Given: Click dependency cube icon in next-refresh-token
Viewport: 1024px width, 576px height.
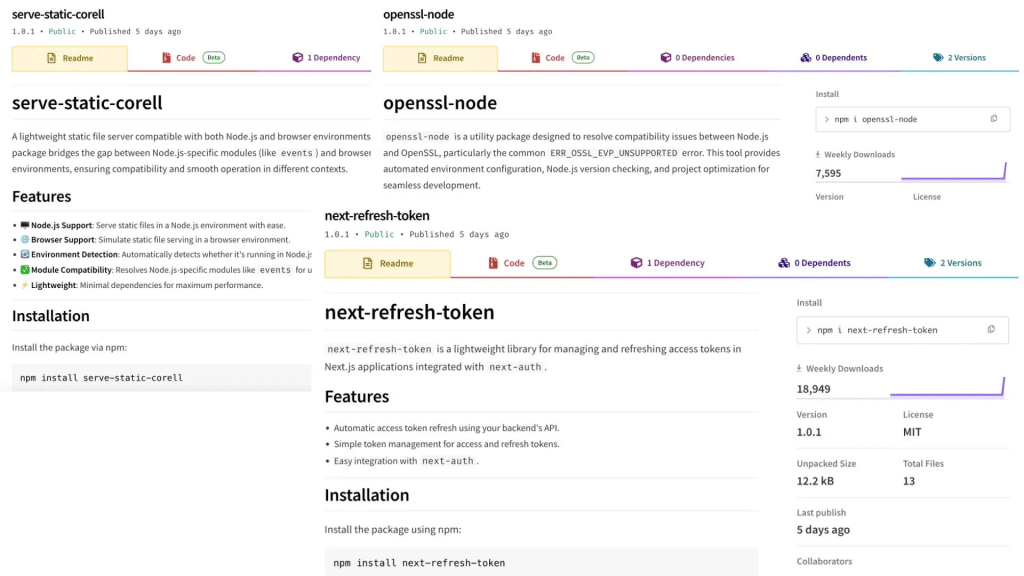Looking at the screenshot, I should [636, 263].
